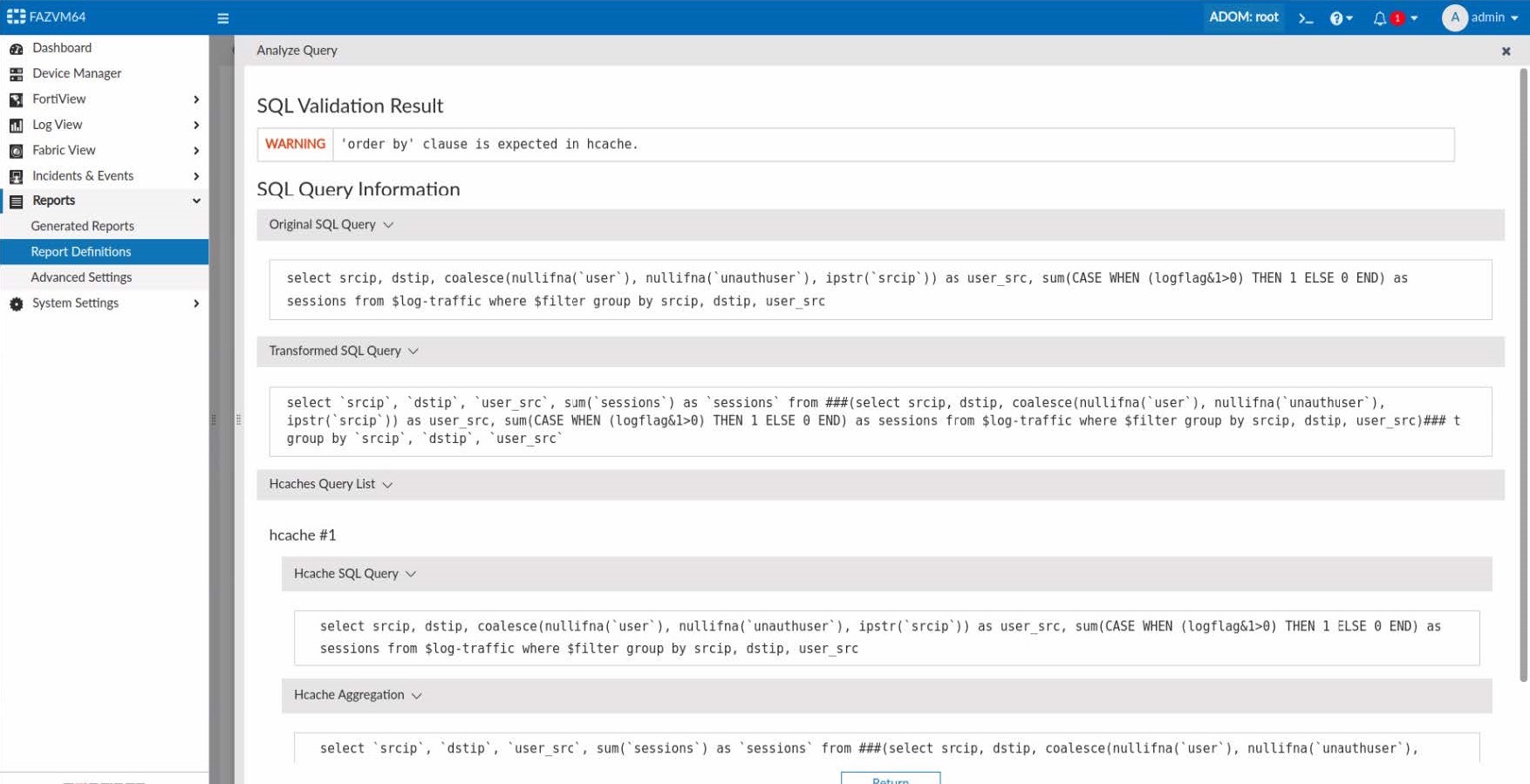Click the Transformed SQL Query text box
The width and height of the screenshot is (1530, 784).
(880, 421)
